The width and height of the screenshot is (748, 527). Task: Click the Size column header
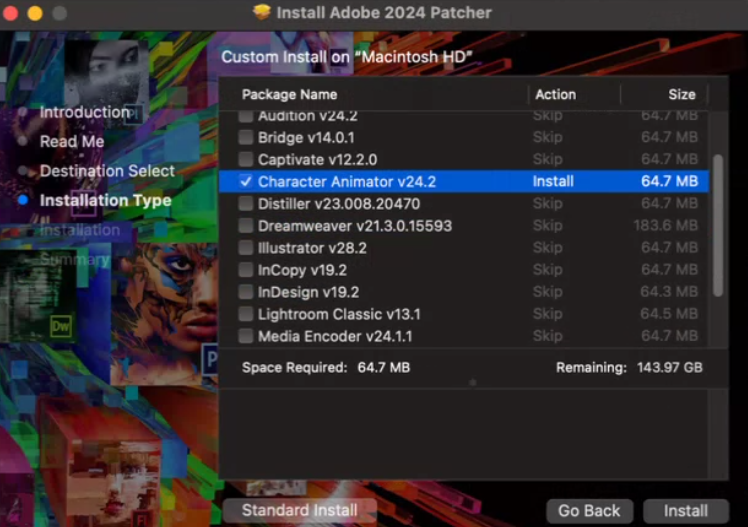click(x=681, y=95)
